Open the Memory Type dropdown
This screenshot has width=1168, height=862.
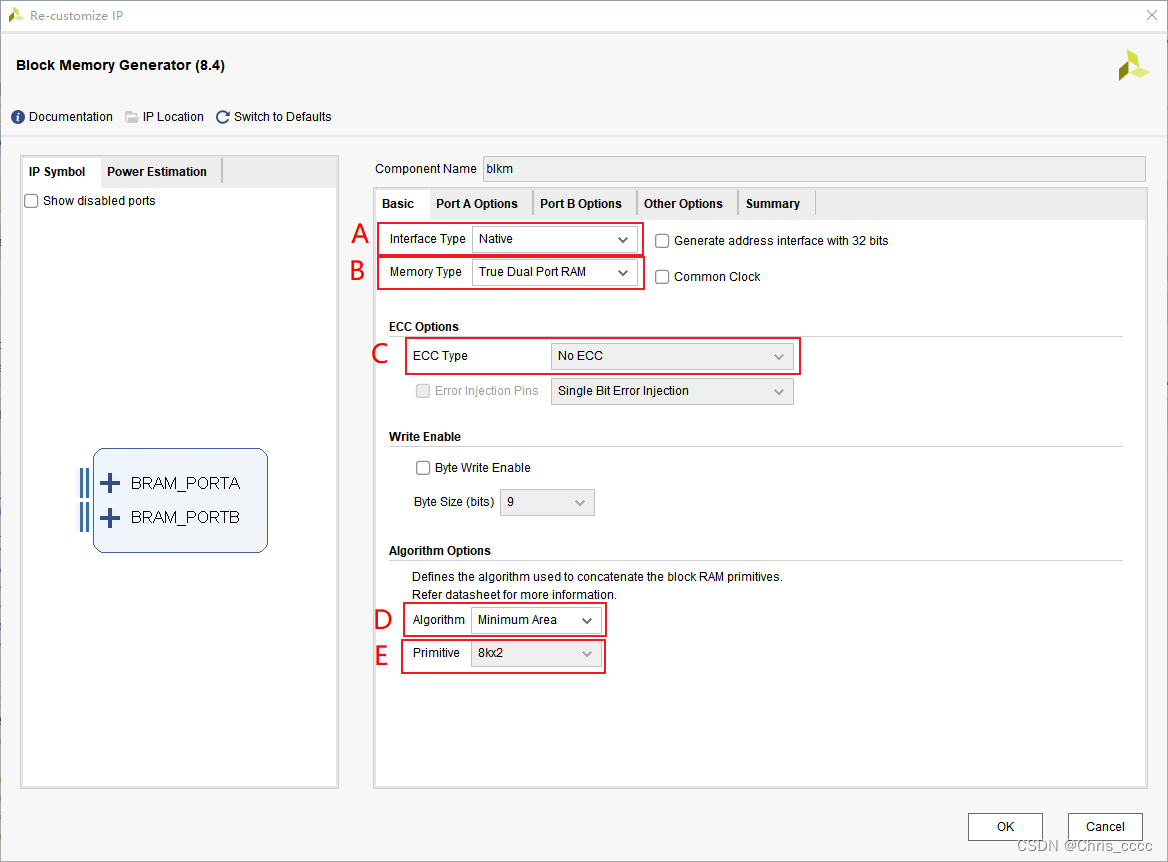[555, 272]
